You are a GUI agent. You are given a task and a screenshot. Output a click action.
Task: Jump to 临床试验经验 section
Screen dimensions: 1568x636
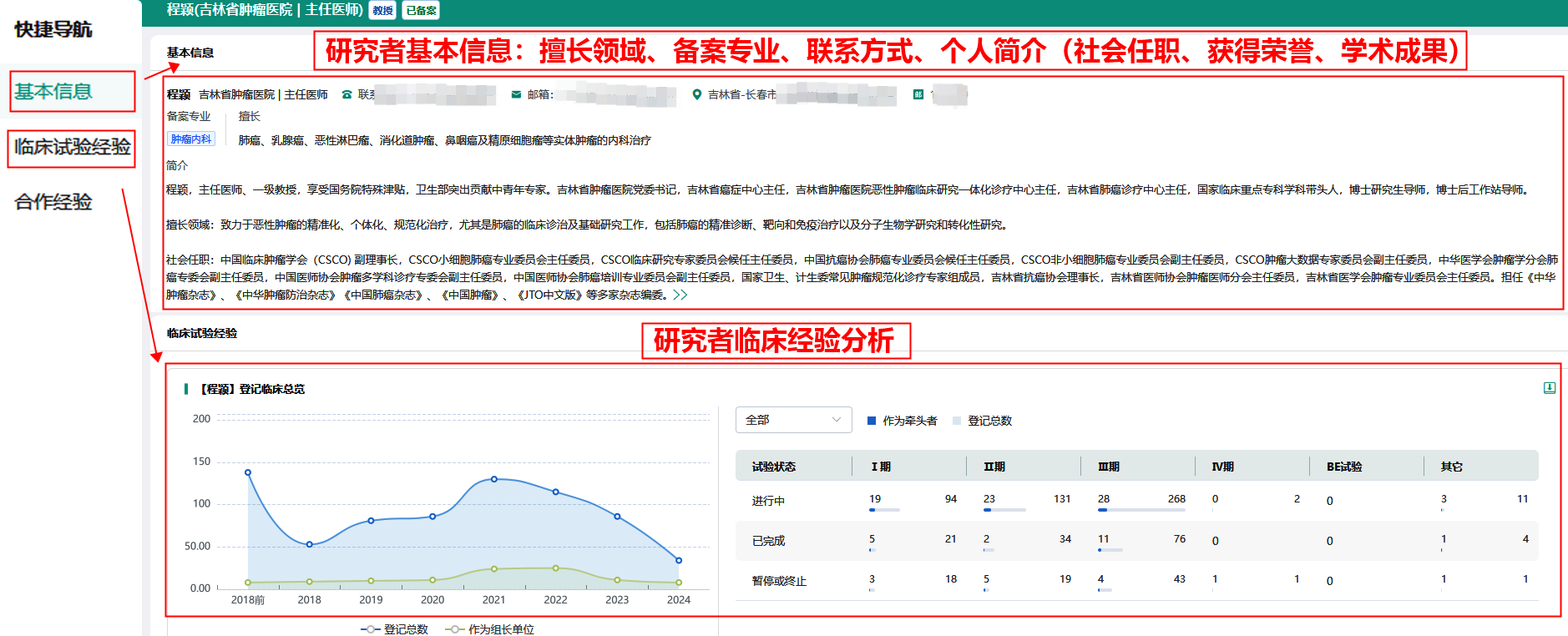(x=72, y=148)
